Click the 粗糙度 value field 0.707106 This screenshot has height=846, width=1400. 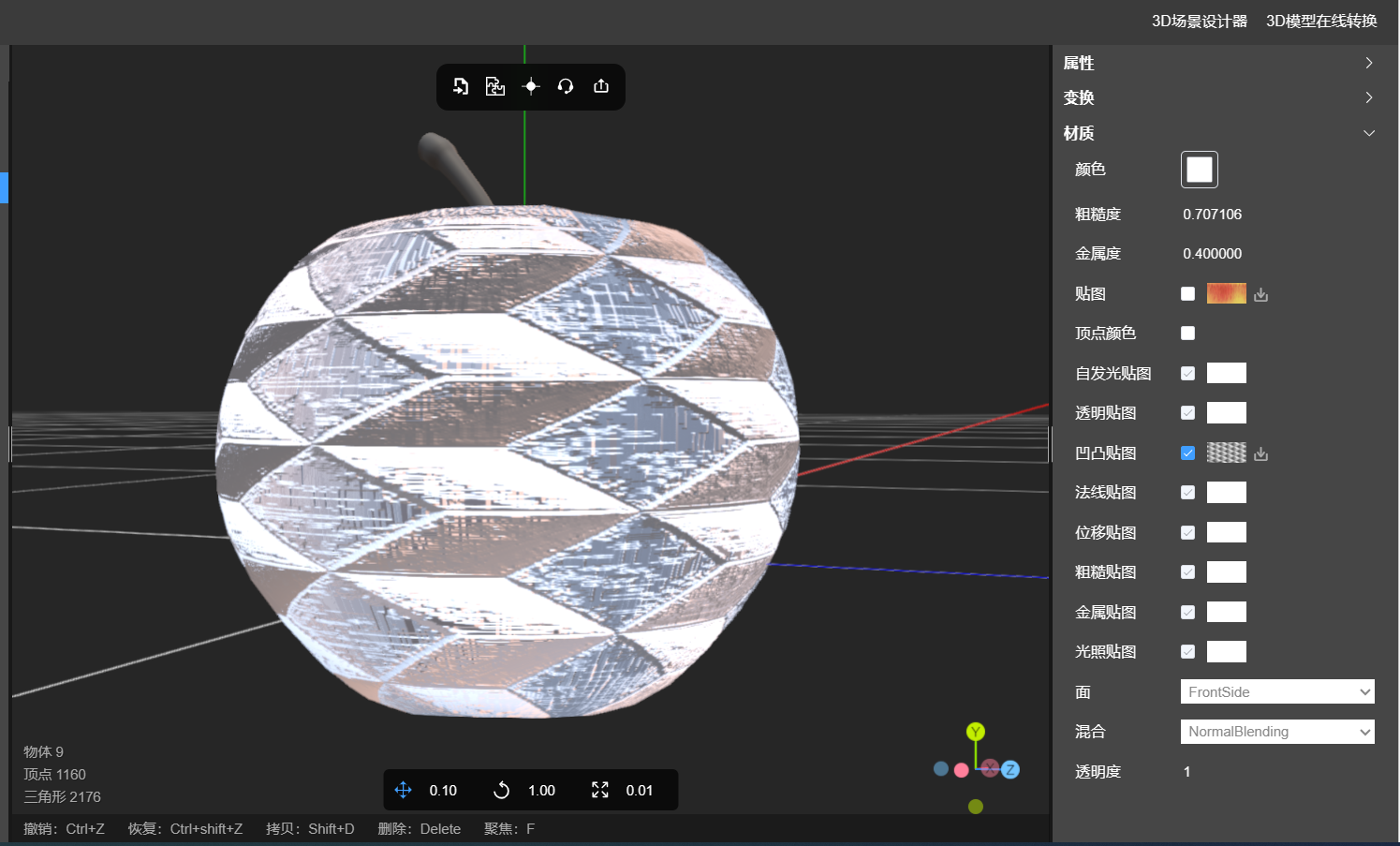(1212, 215)
